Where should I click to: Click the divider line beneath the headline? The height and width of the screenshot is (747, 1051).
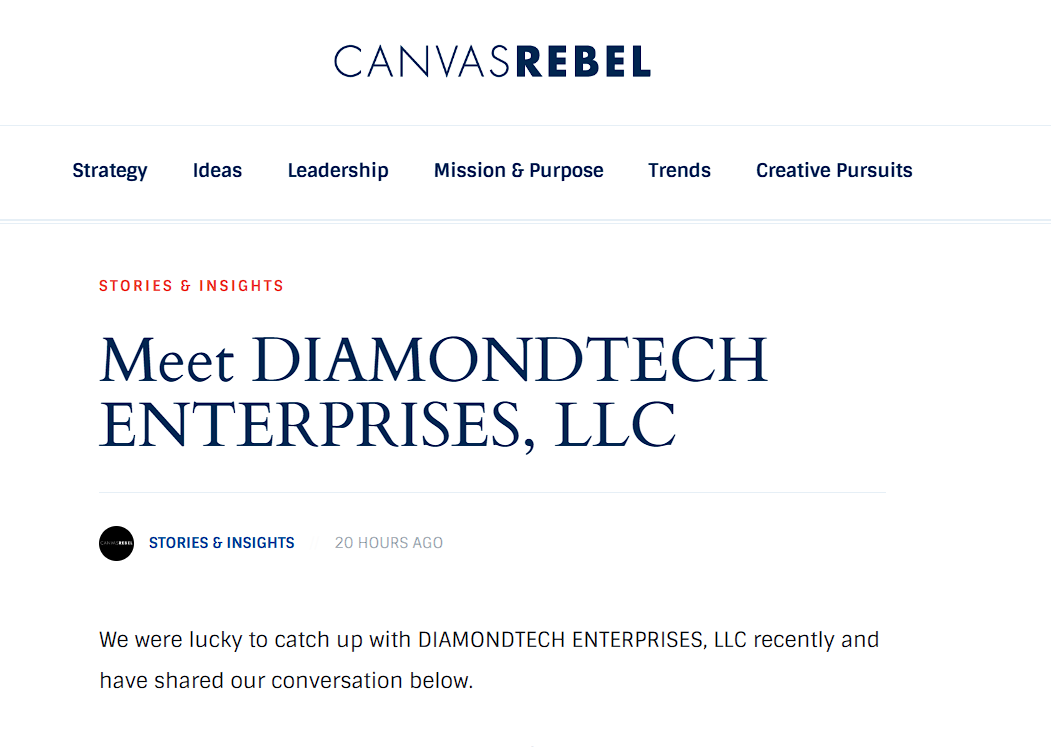click(x=493, y=492)
